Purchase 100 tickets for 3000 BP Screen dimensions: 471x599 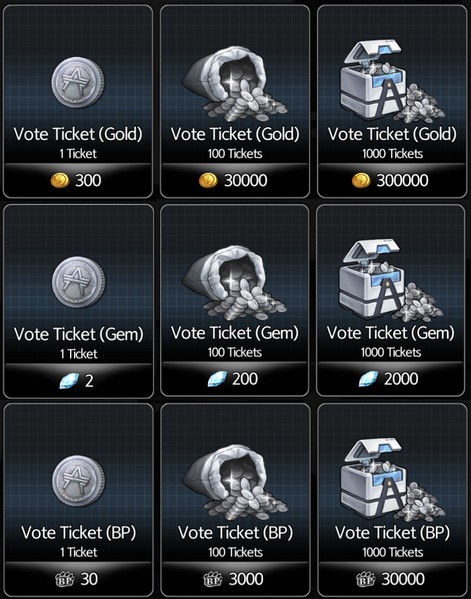point(235,579)
